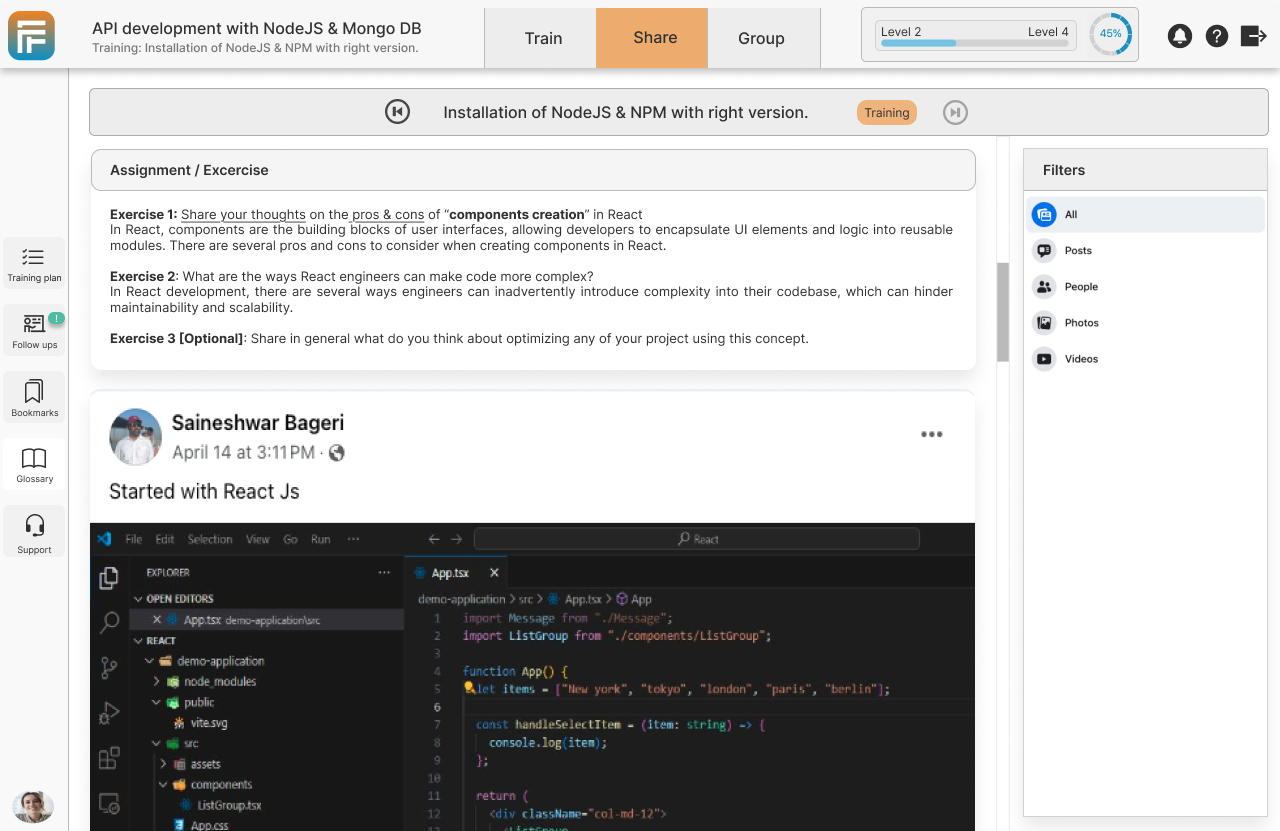The height and width of the screenshot is (831, 1280).
Task: Switch to the Group tab
Action: coord(761,38)
